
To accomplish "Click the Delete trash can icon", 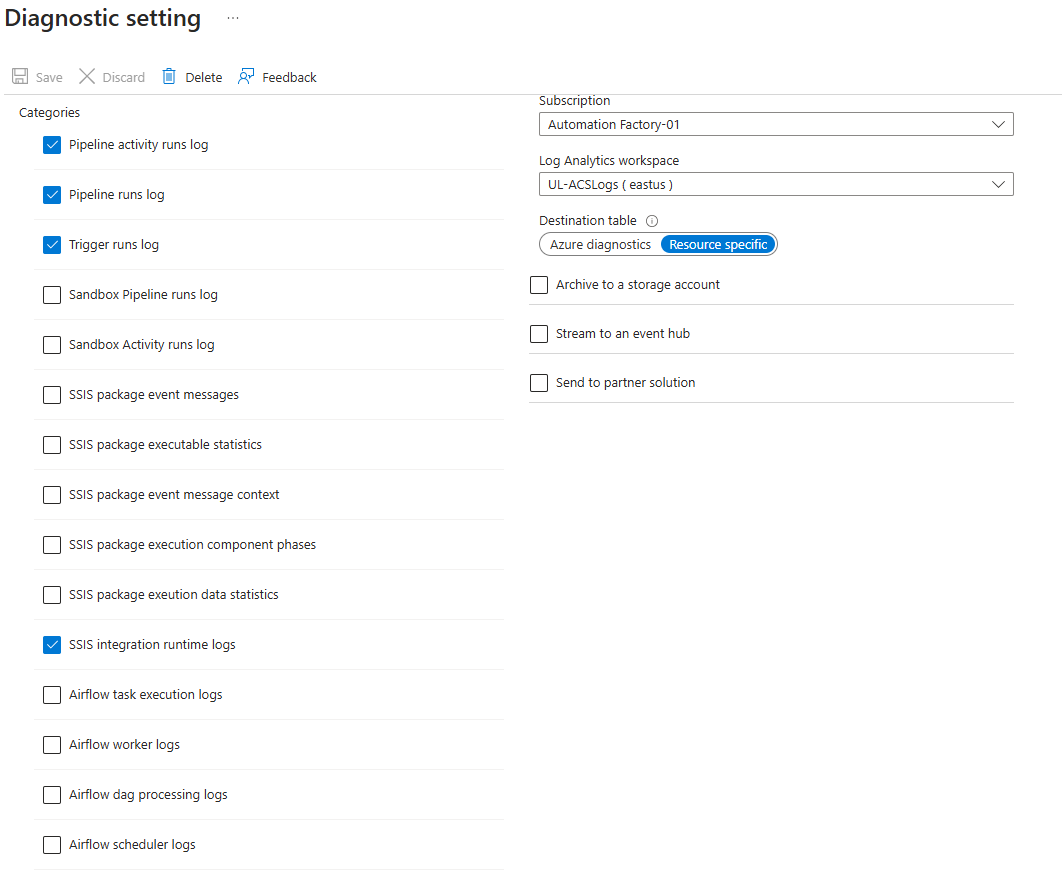I will 169,76.
